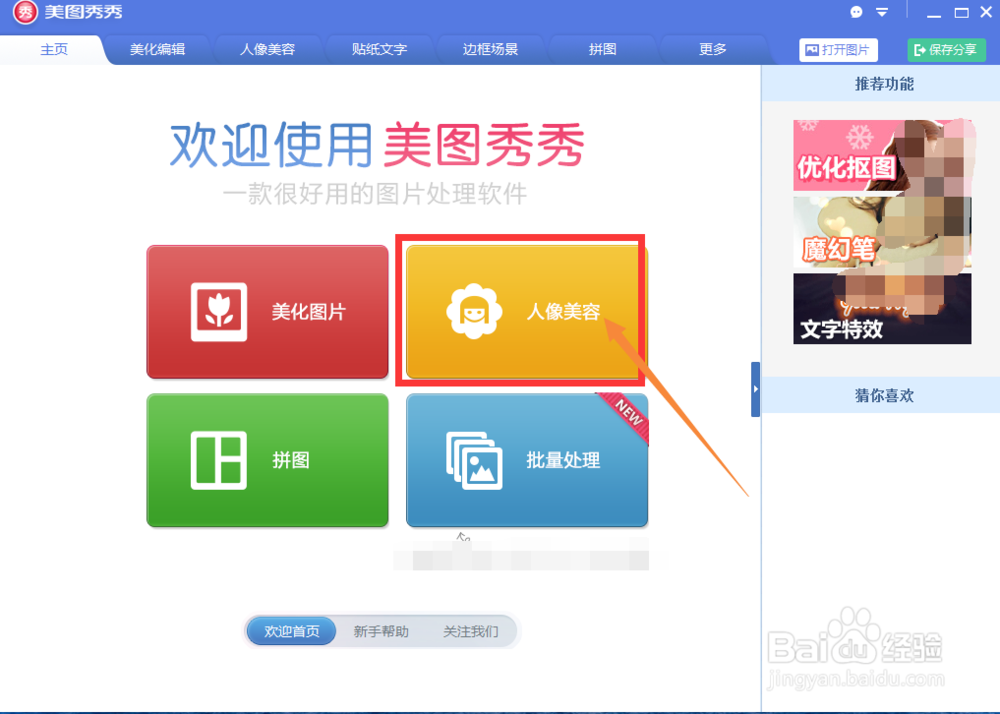Screen dimensions: 1000x714
Task: Click the 猜你喜欢 panel header
Action: 884,395
